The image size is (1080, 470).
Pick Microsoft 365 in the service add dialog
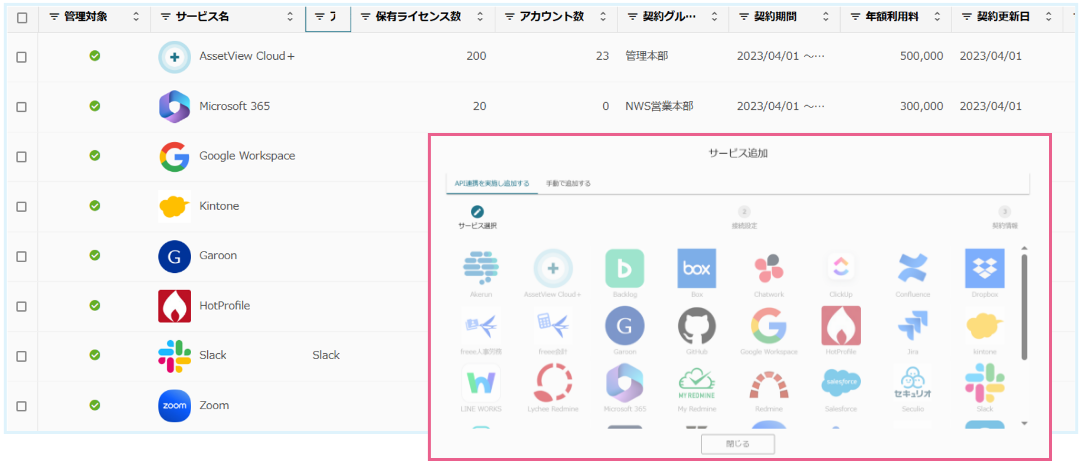coord(625,383)
